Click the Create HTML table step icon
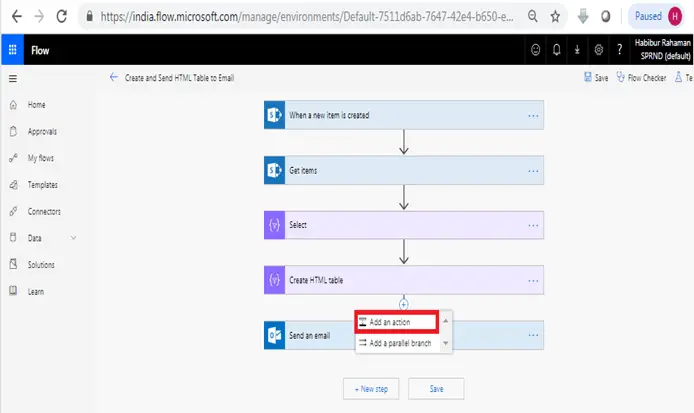The image size is (694, 413). 274,280
